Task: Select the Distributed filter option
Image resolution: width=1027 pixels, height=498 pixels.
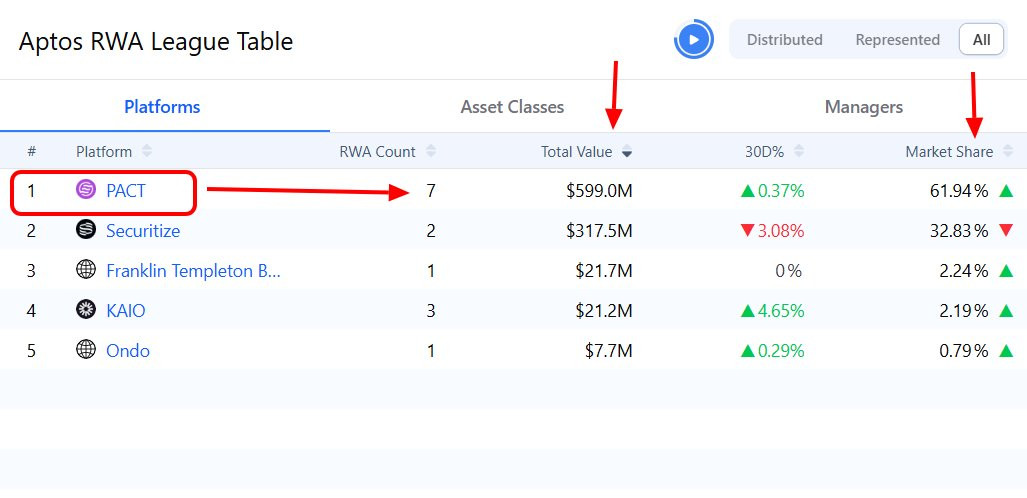Action: (785, 40)
